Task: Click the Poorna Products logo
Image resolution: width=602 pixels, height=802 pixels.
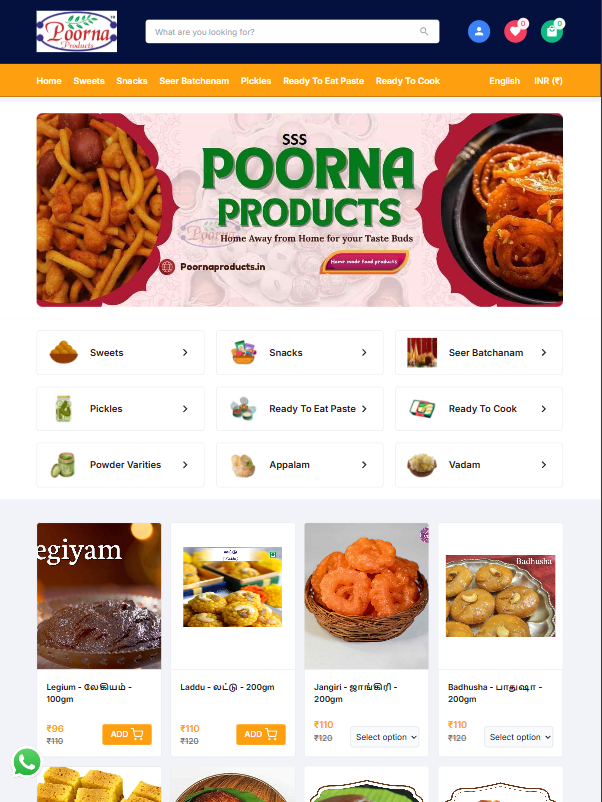Action: 77,32
